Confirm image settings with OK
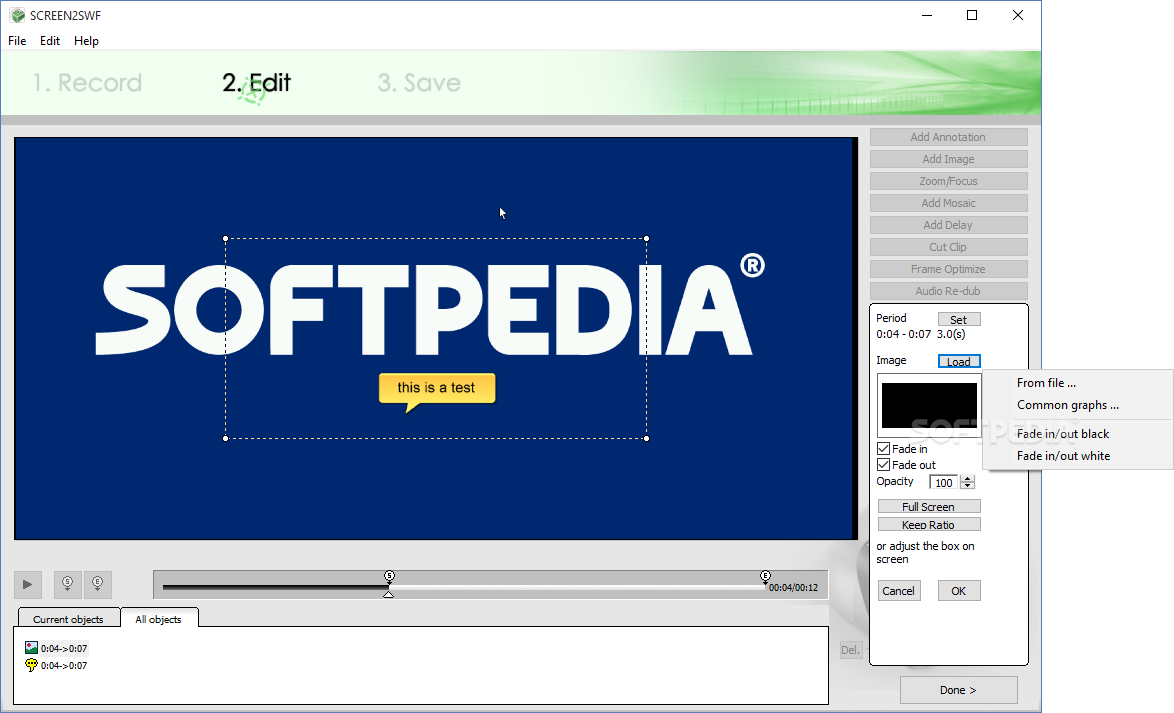The height and width of the screenshot is (713, 1174). pyautogui.click(x=958, y=591)
